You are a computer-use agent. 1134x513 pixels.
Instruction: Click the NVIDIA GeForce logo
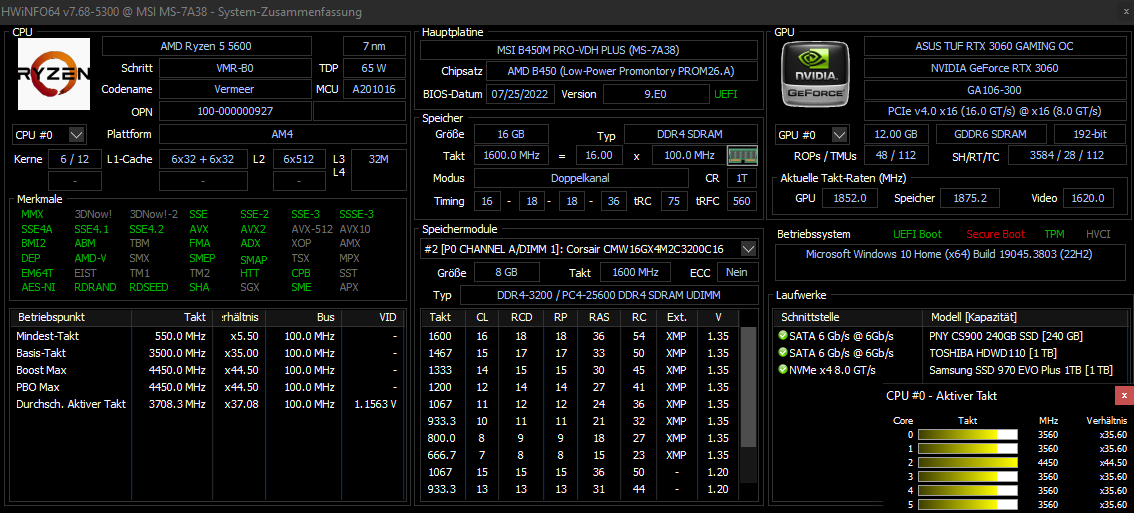816,74
